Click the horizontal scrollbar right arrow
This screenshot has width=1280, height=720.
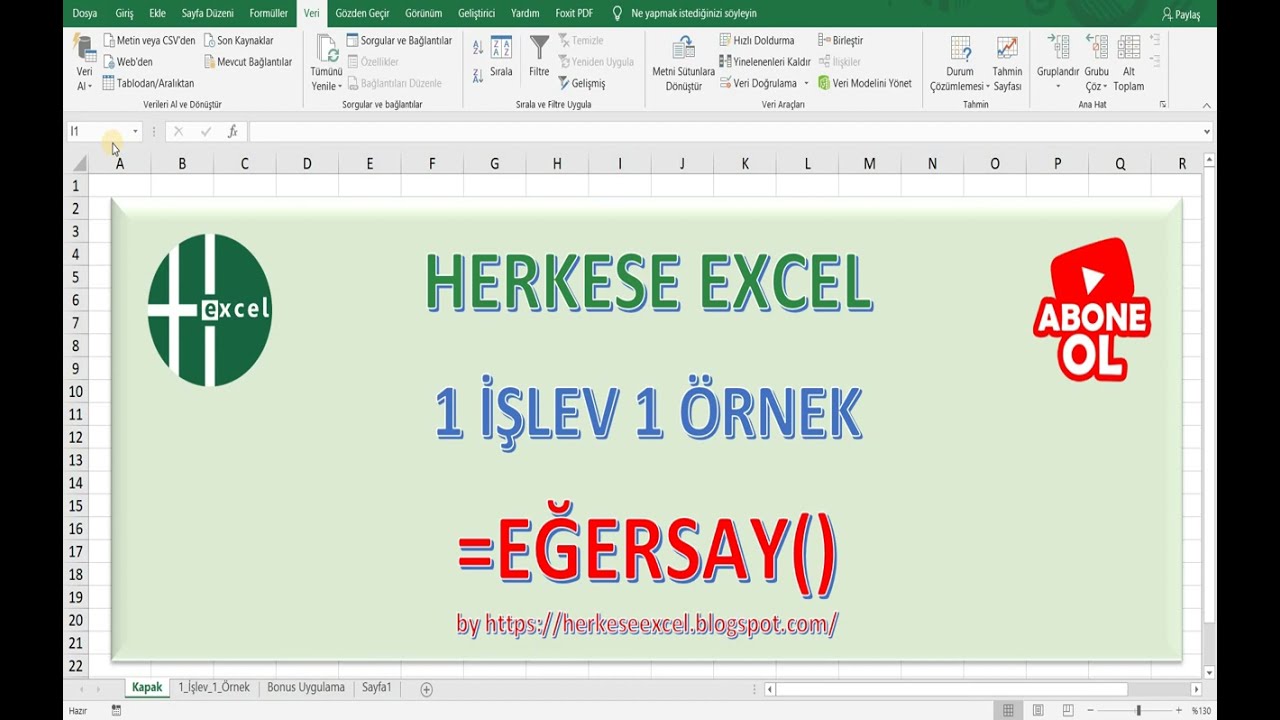(1196, 689)
